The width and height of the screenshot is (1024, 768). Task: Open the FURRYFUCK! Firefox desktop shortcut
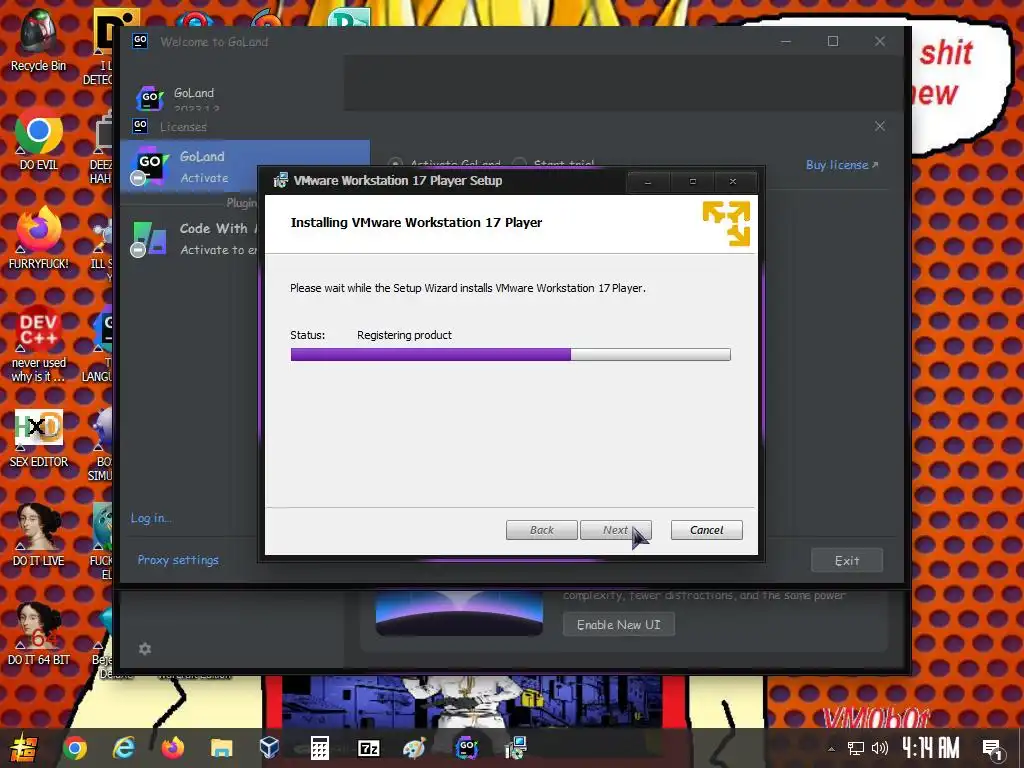(38, 238)
